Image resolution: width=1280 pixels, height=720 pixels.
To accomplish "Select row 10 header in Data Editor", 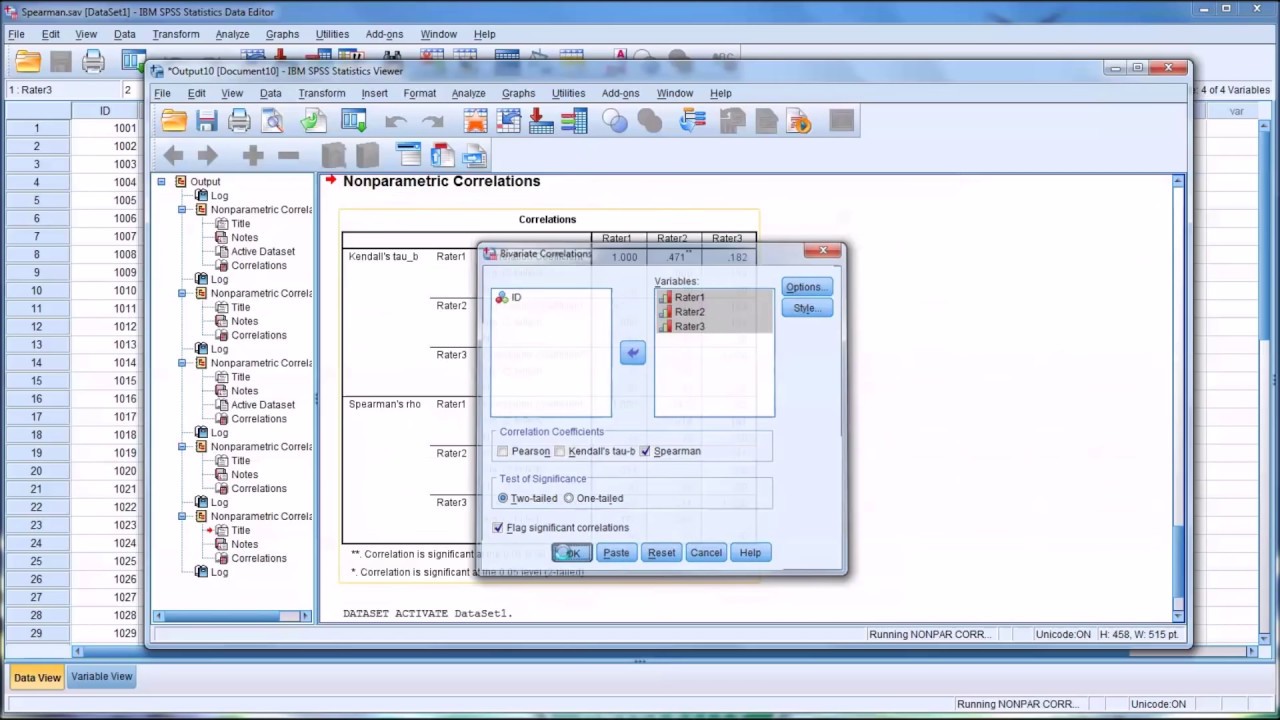I will click(x=36, y=290).
